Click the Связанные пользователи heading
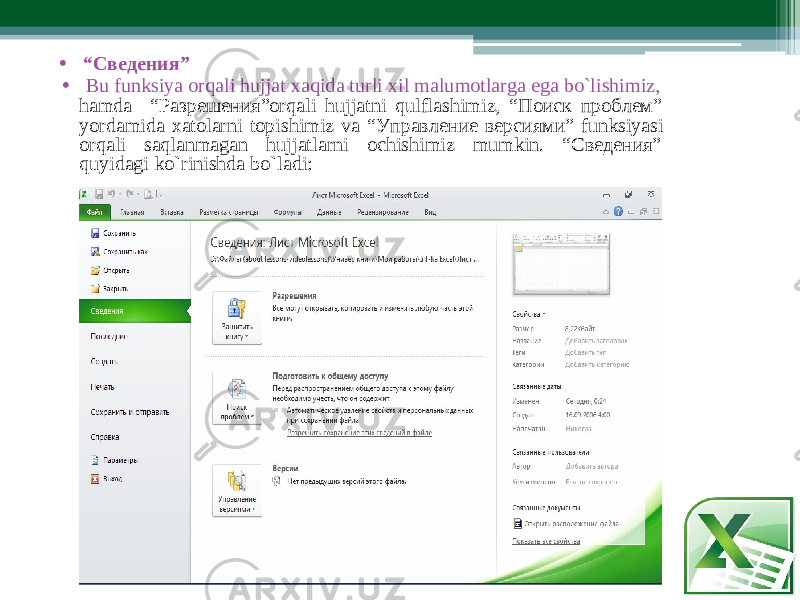The width and height of the screenshot is (800, 600). click(551, 453)
